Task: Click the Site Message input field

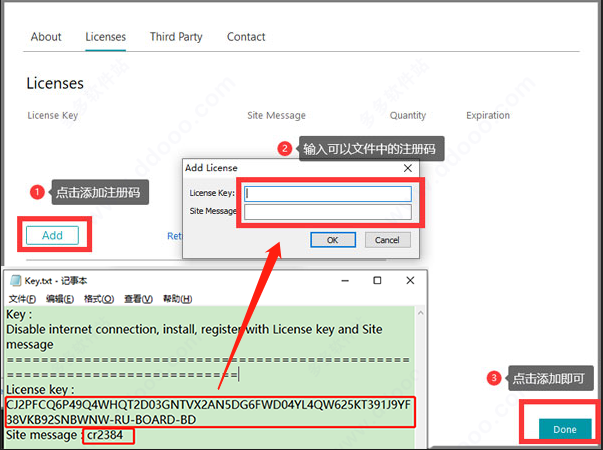Action: tap(328, 212)
